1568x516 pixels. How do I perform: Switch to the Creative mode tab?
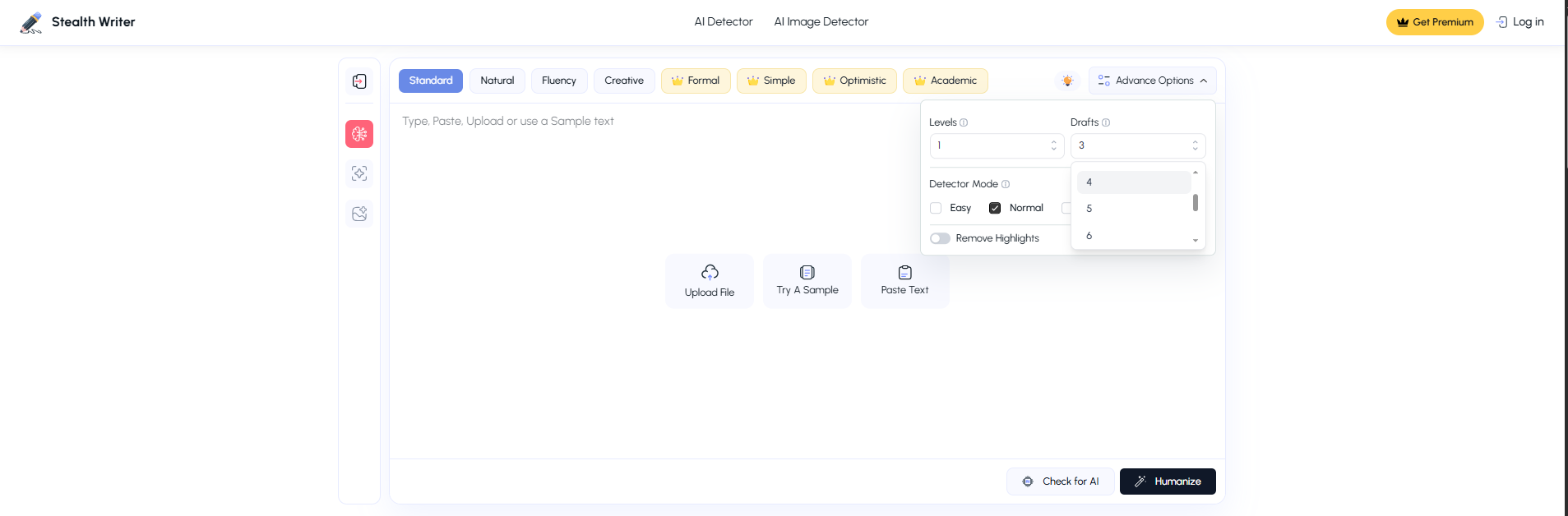click(x=624, y=81)
